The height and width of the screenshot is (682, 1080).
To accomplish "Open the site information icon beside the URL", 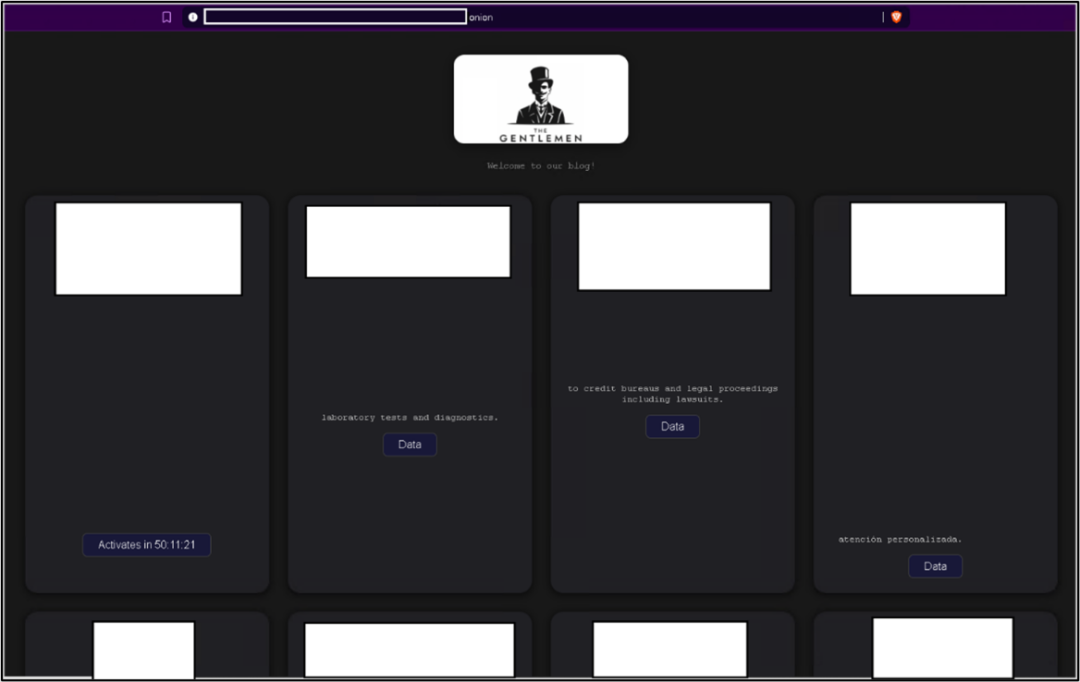I will (x=193, y=17).
